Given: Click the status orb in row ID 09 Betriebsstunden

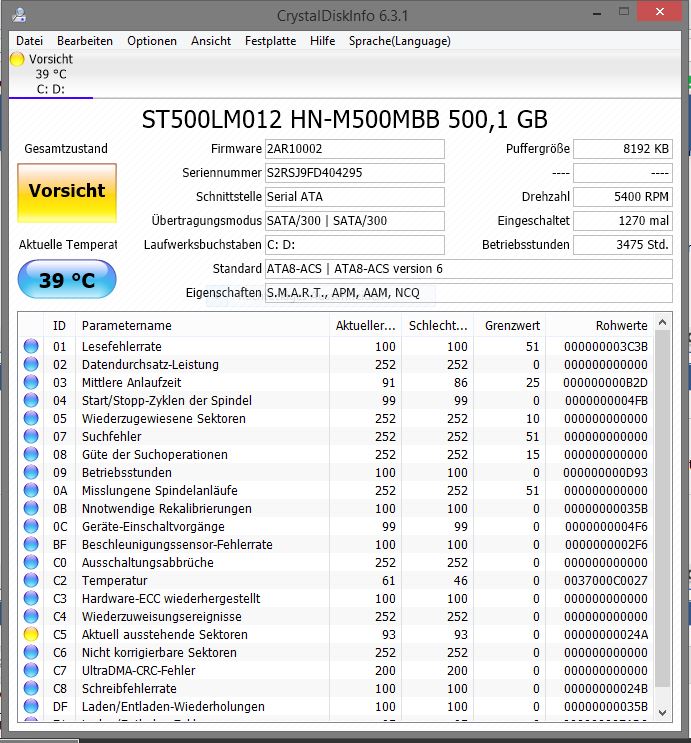Looking at the screenshot, I should (x=31, y=472).
